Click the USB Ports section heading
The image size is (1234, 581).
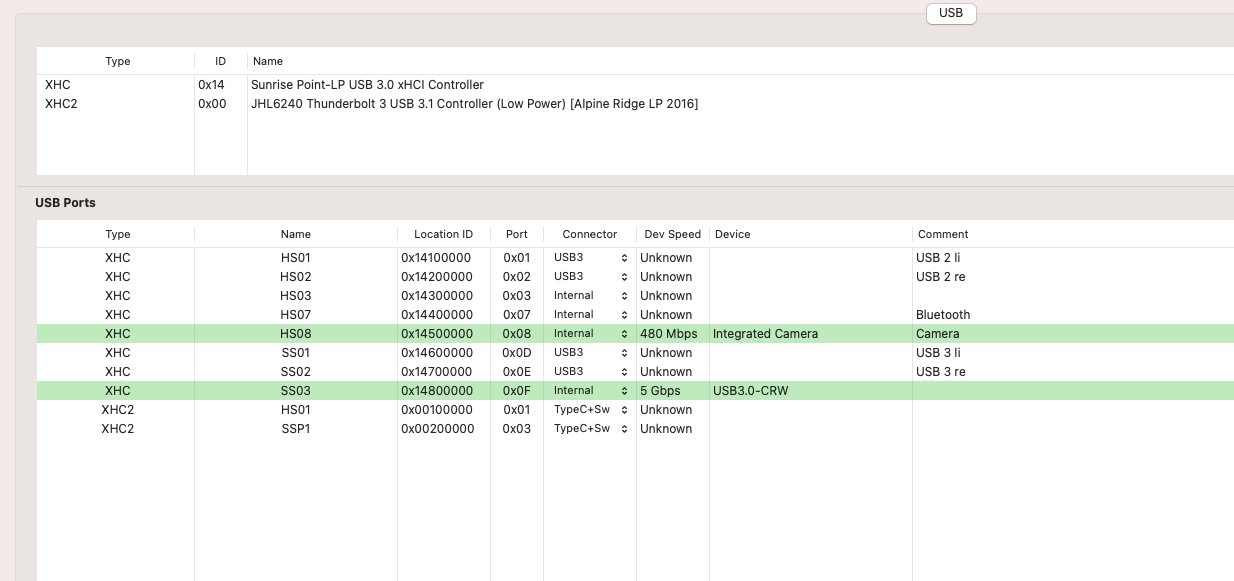pyautogui.click(x=66, y=203)
